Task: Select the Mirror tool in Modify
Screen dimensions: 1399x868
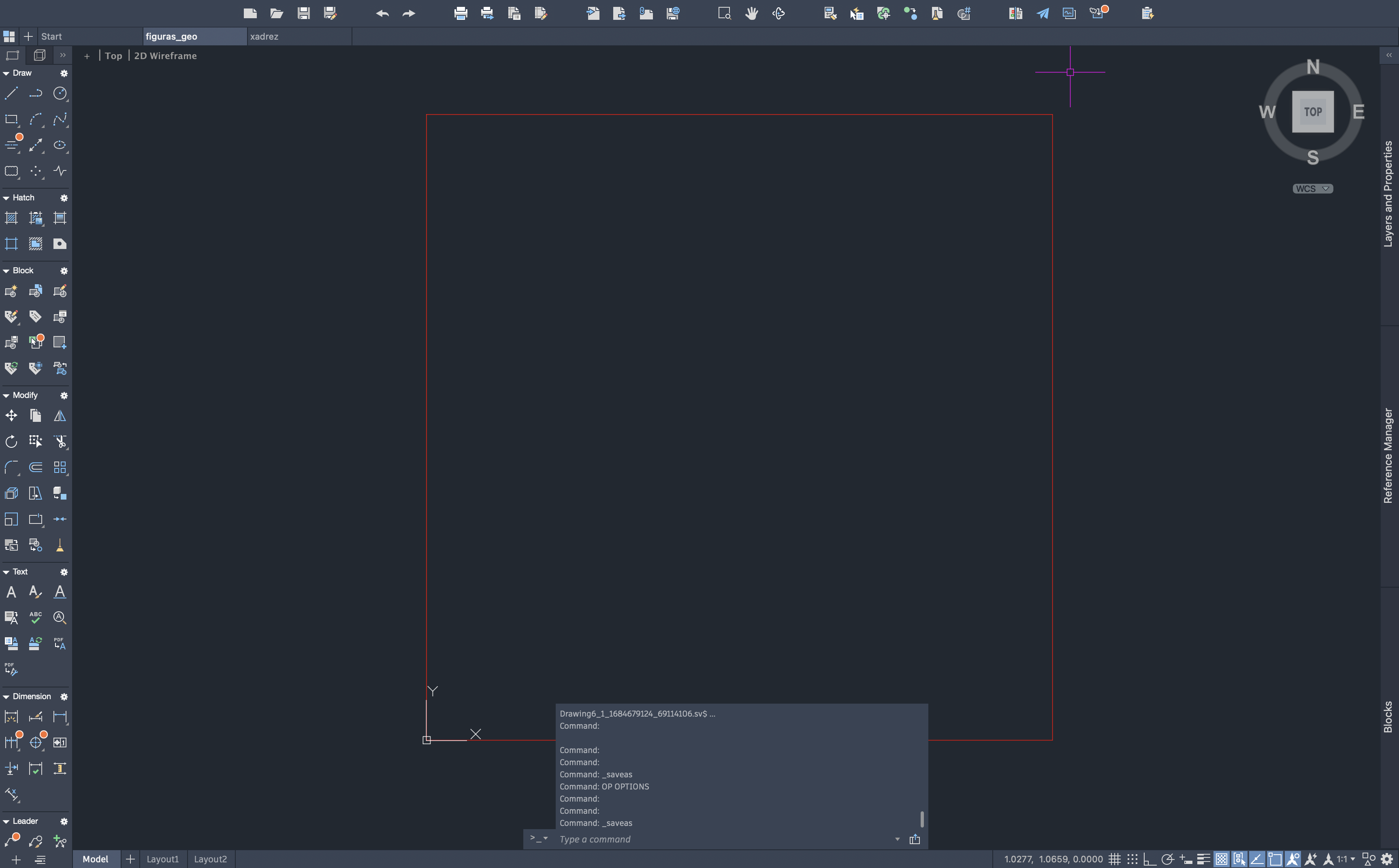Action: (x=60, y=415)
